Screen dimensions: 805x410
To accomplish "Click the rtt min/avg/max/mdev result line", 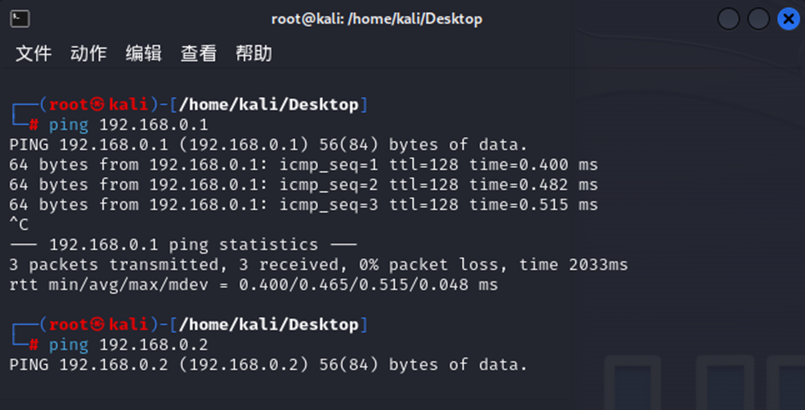I will [x=253, y=285].
